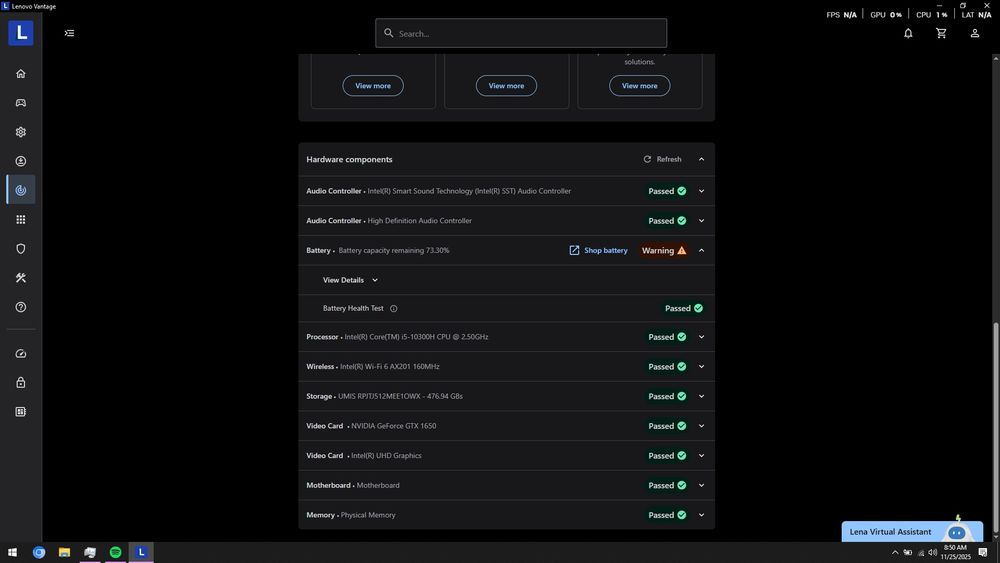The height and width of the screenshot is (563, 1000).
Task: Click the View more under 'solutions'
Action: coord(640,85)
